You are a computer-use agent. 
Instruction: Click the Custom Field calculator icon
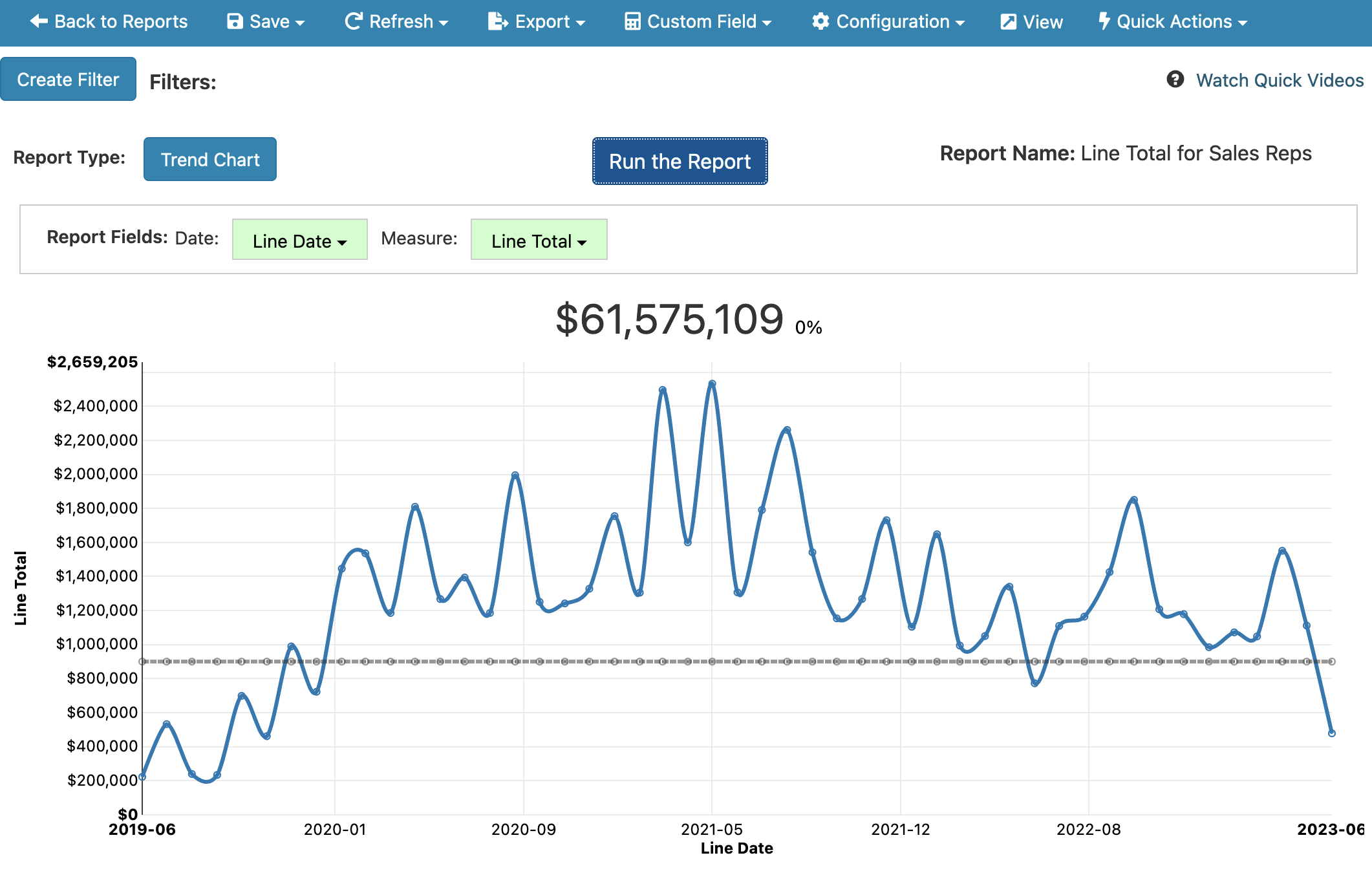(632, 21)
